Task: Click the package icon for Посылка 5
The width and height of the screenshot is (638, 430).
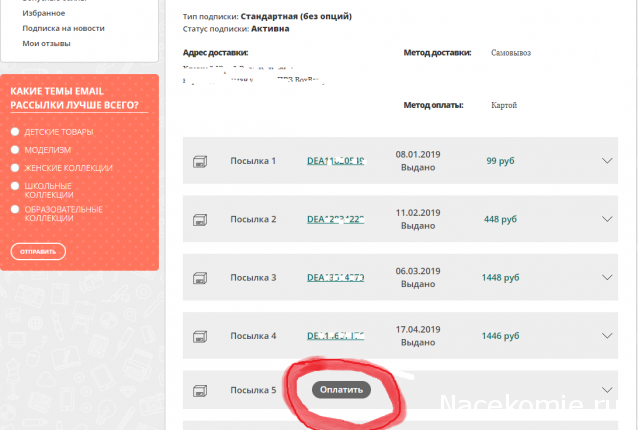Action: coord(199,390)
